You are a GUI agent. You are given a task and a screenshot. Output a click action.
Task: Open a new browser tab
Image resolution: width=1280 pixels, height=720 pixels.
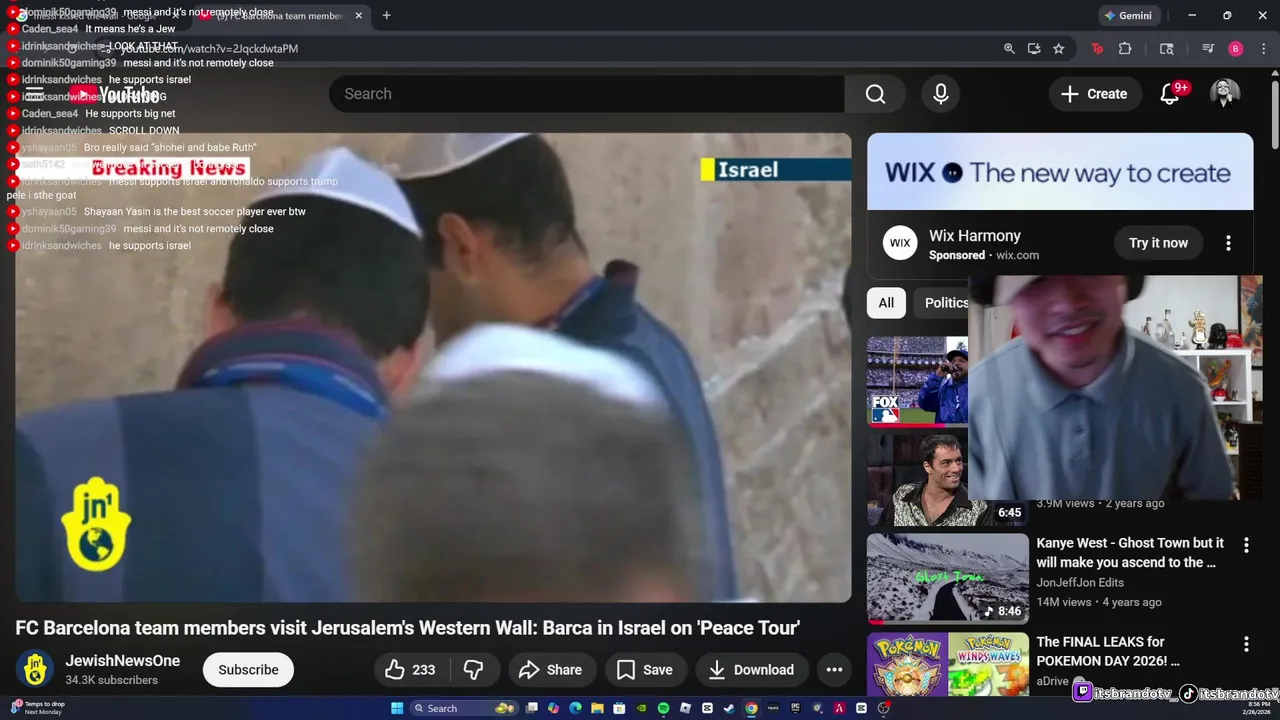(386, 15)
